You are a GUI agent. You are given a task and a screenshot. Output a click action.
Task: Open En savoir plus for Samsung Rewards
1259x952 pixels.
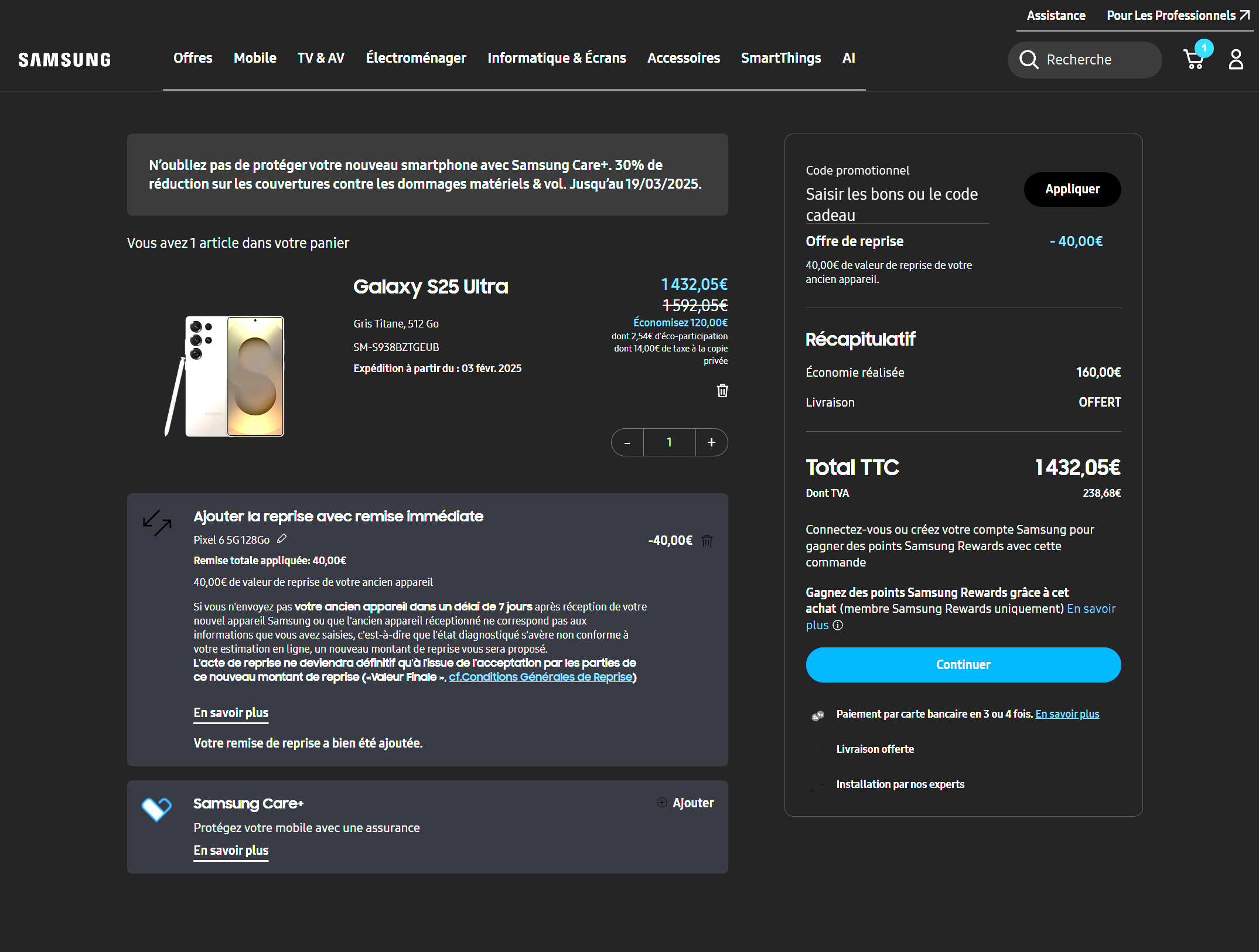pos(1091,609)
